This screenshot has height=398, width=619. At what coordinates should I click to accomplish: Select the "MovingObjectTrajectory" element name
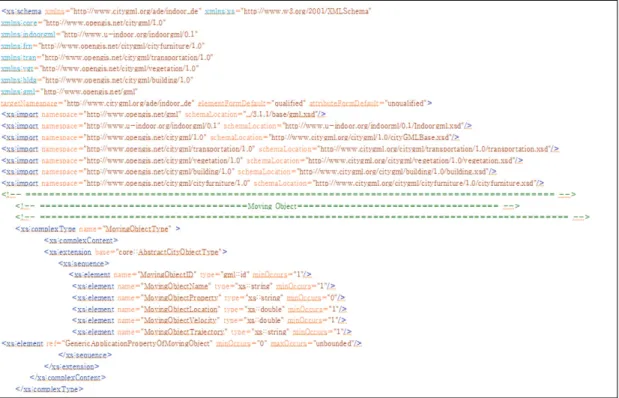[x=185, y=332]
